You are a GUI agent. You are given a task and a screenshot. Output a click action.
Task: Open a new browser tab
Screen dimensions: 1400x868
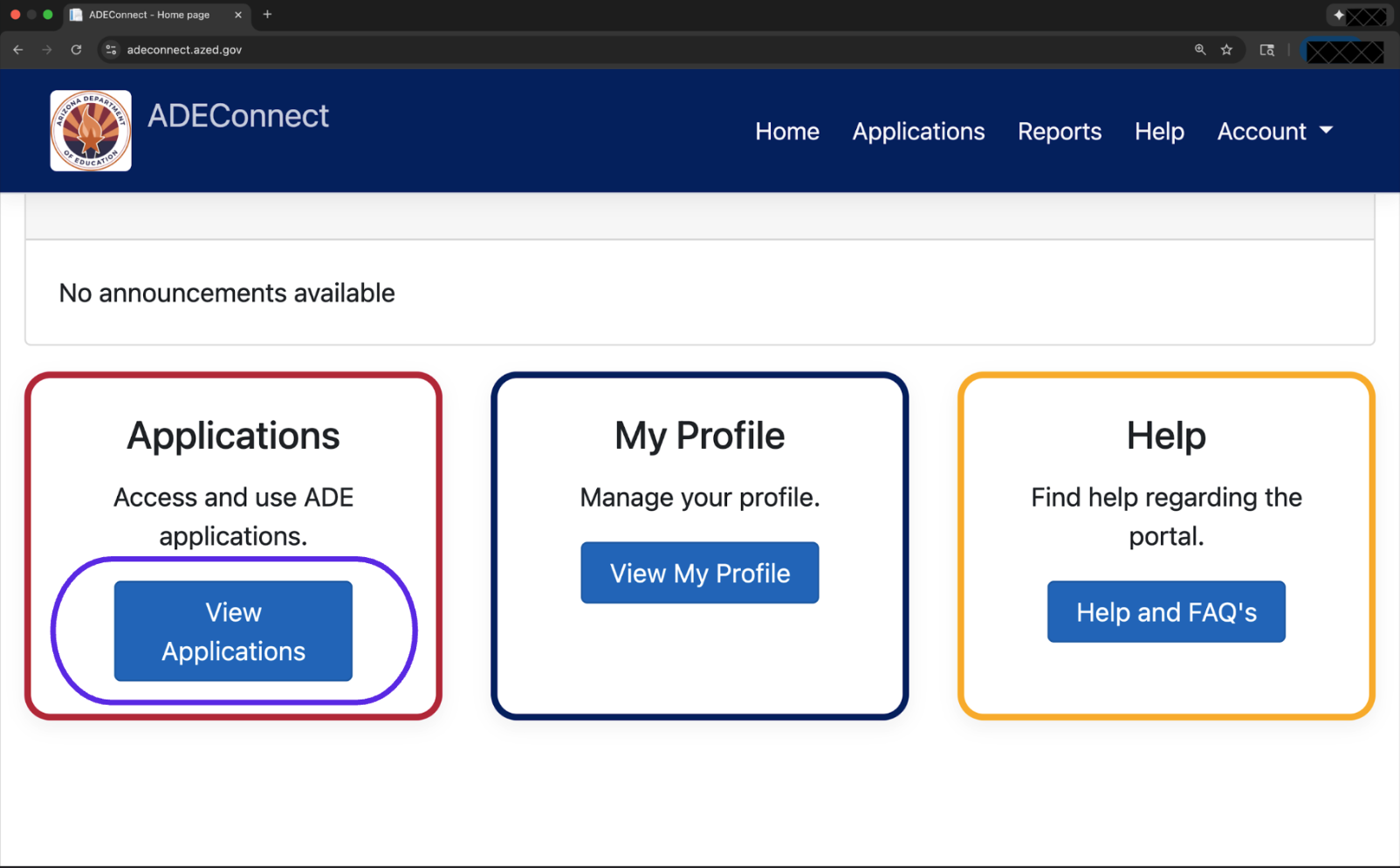(268, 14)
